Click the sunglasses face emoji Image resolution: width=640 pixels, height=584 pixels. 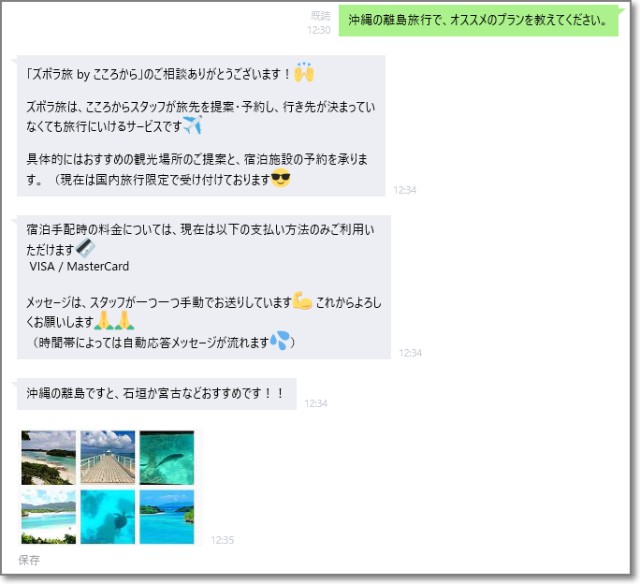281,178
